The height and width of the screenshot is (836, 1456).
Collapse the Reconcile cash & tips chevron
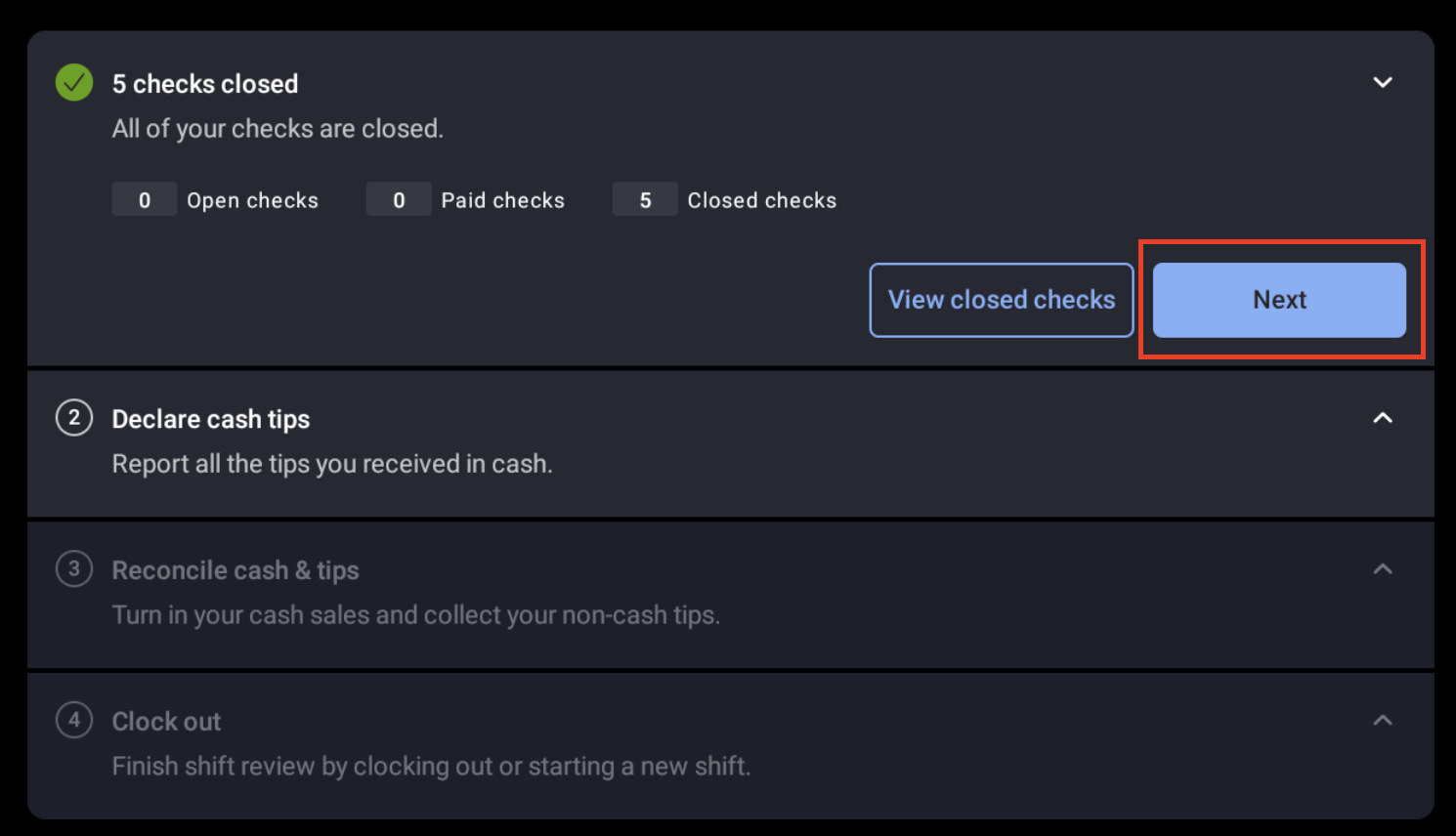tap(1383, 567)
